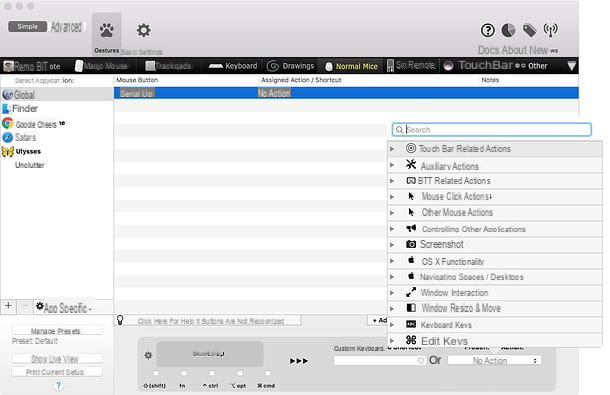This screenshot has height=395, width=610.
Task: Open the Drawings tab
Action: [291, 66]
